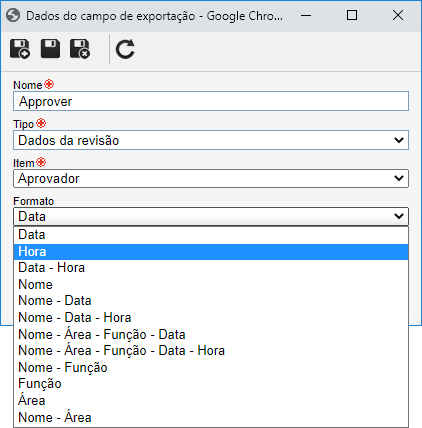The width and height of the screenshot is (422, 428).
Task: Select Nome - Data list option
Action: coord(211,301)
